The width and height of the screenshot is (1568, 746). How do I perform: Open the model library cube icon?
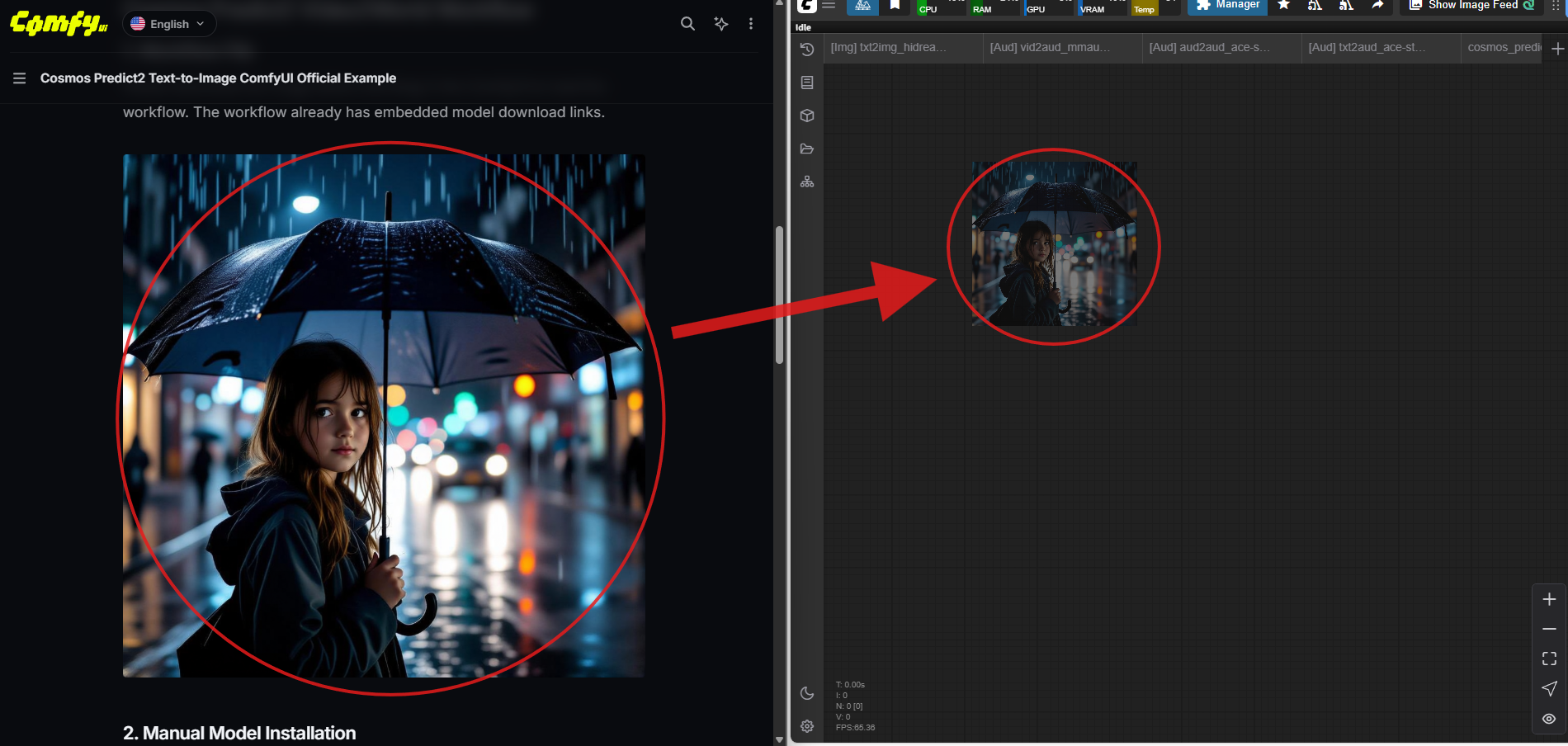pos(807,116)
